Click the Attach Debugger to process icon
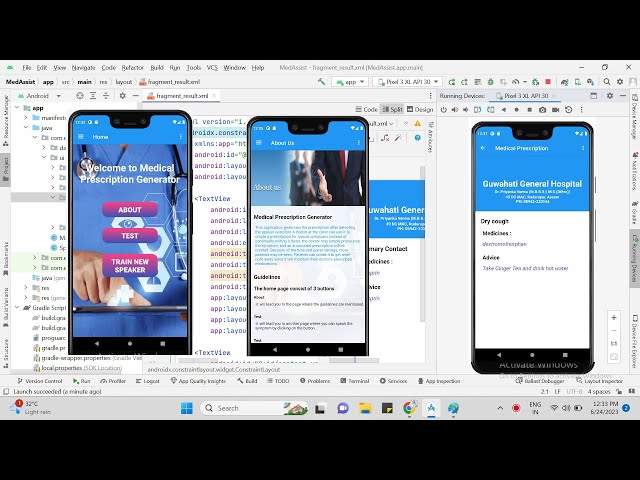640x480 pixels. click(x=536, y=82)
